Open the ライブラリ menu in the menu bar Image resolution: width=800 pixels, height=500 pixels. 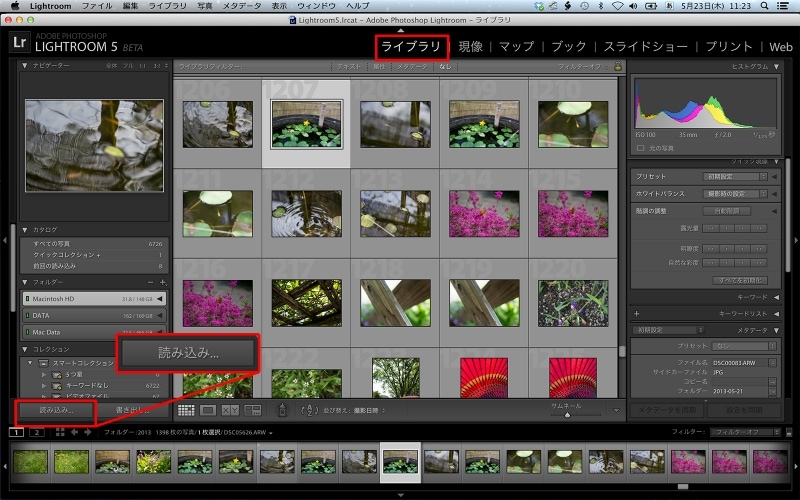169,6
